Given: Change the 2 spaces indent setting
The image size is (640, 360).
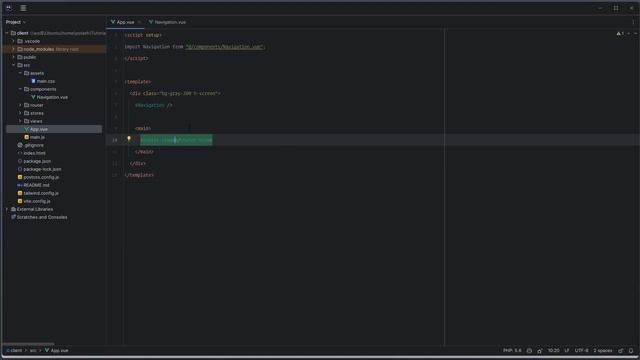Looking at the screenshot, I should 602,351.
